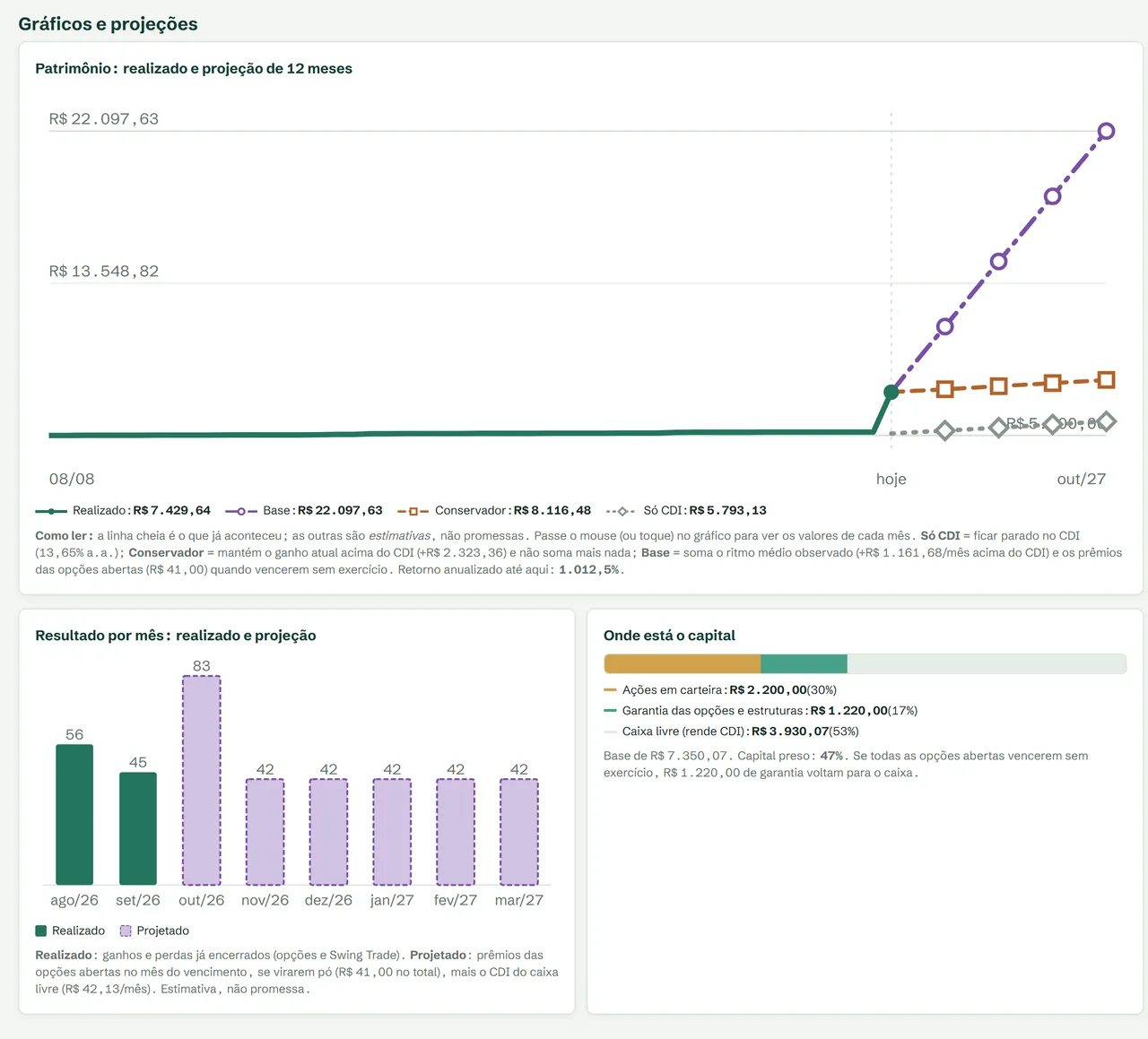Click the 'out/27' axis label
The image size is (1148, 1039).
[1082, 479]
